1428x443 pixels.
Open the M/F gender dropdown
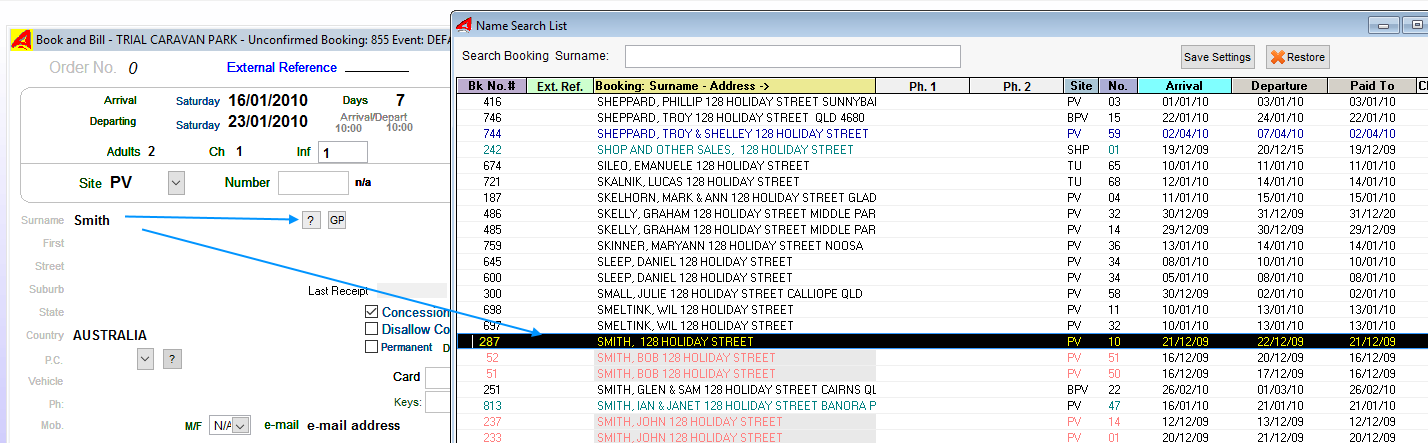(x=241, y=426)
